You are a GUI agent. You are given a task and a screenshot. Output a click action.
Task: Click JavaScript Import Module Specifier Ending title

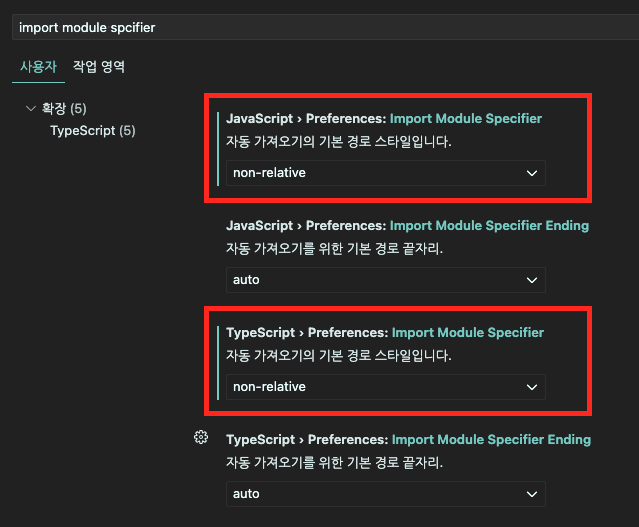408,226
